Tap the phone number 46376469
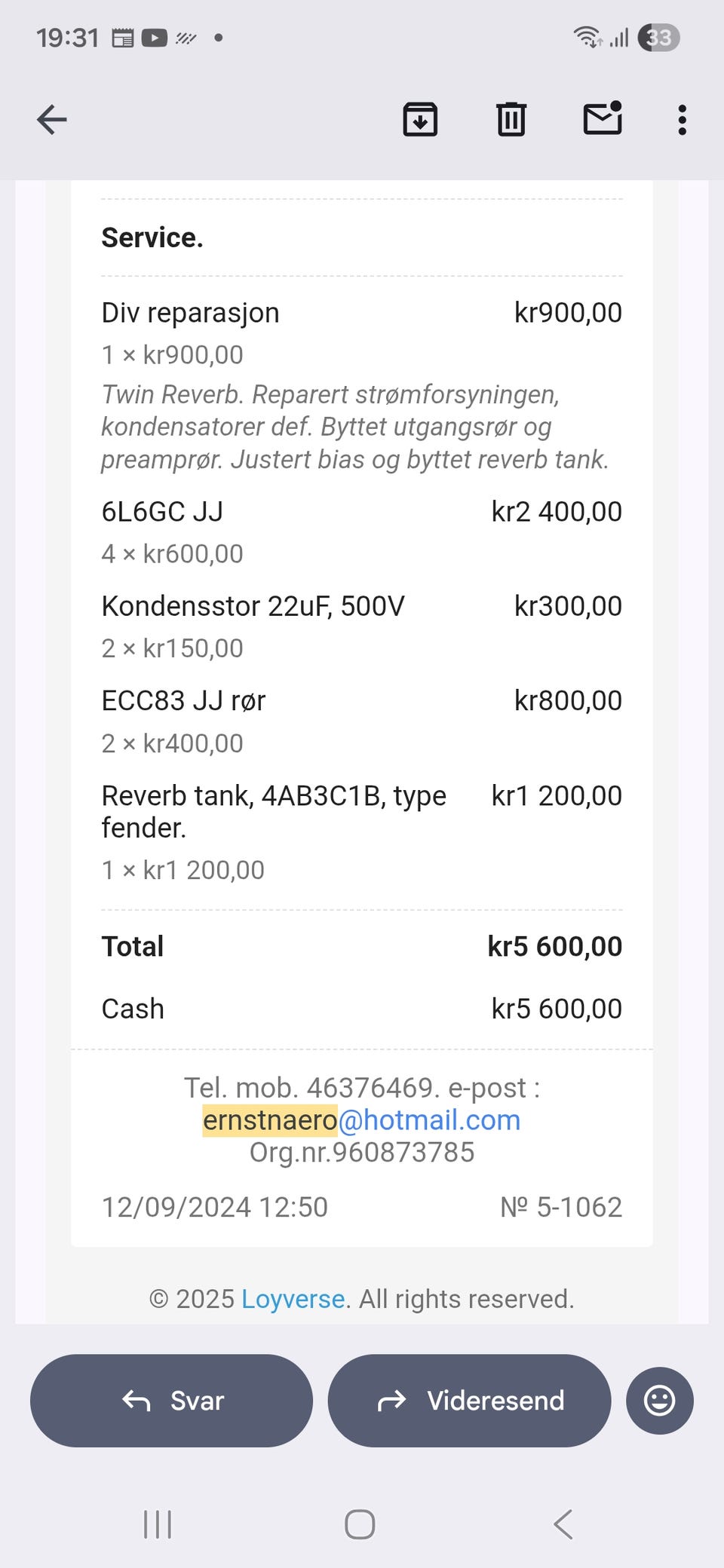This screenshot has height=1568, width=724. [370, 1088]
